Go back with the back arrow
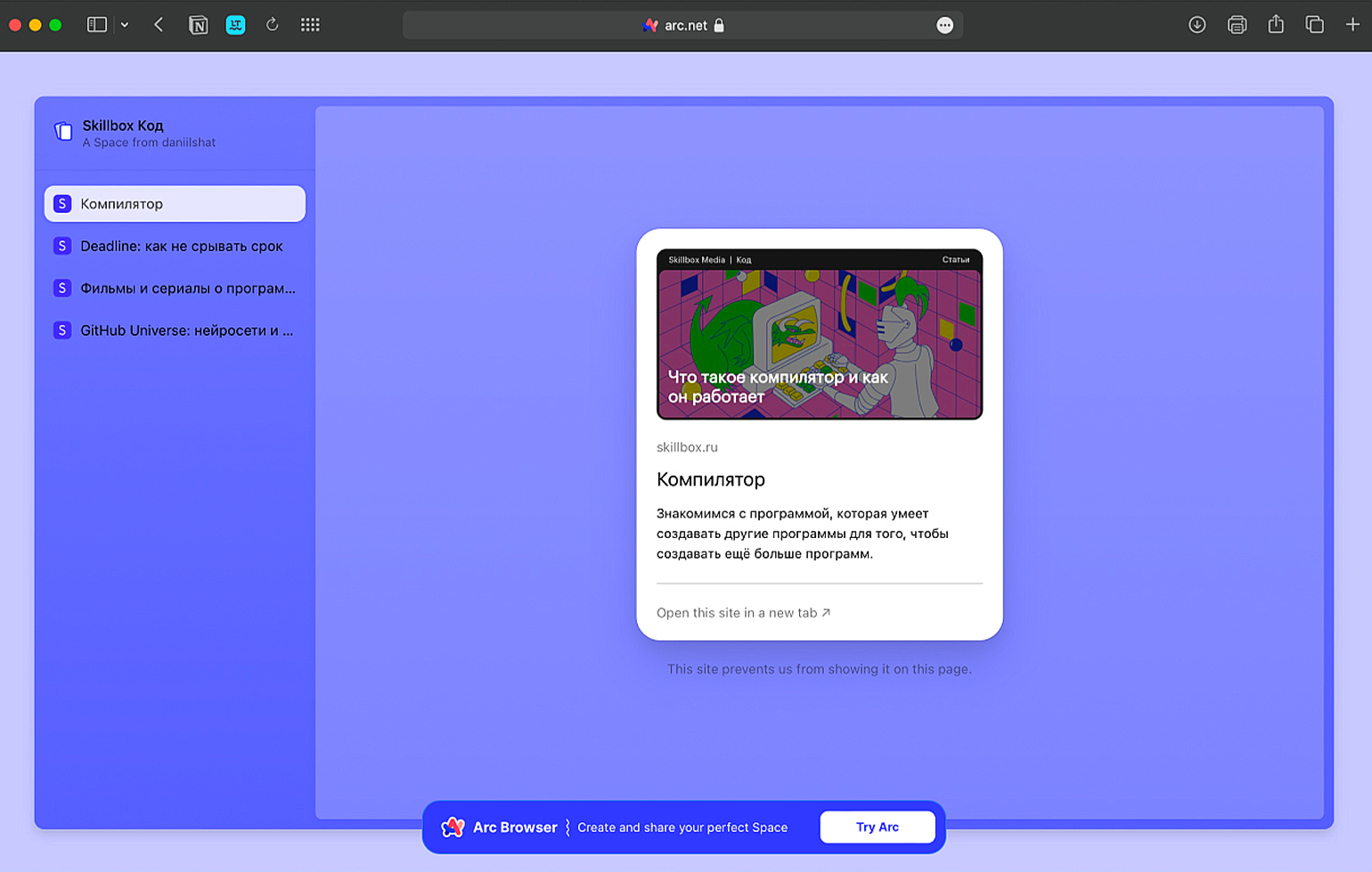 (x=159, y=25)
